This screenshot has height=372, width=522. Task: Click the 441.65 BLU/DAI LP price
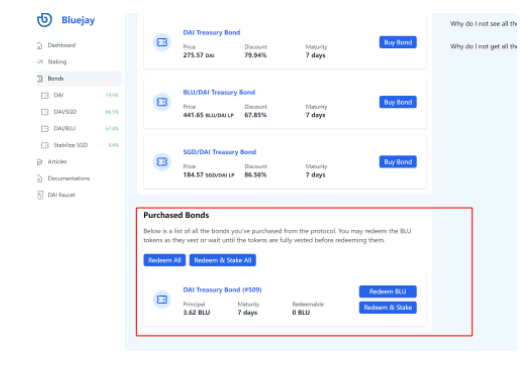tap(208, 115)
